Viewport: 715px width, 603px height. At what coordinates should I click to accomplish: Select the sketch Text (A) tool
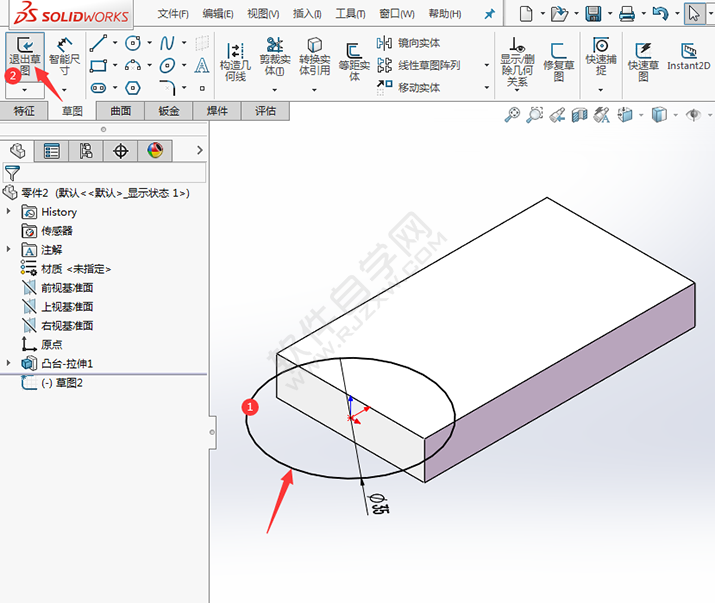pos(202,66)
